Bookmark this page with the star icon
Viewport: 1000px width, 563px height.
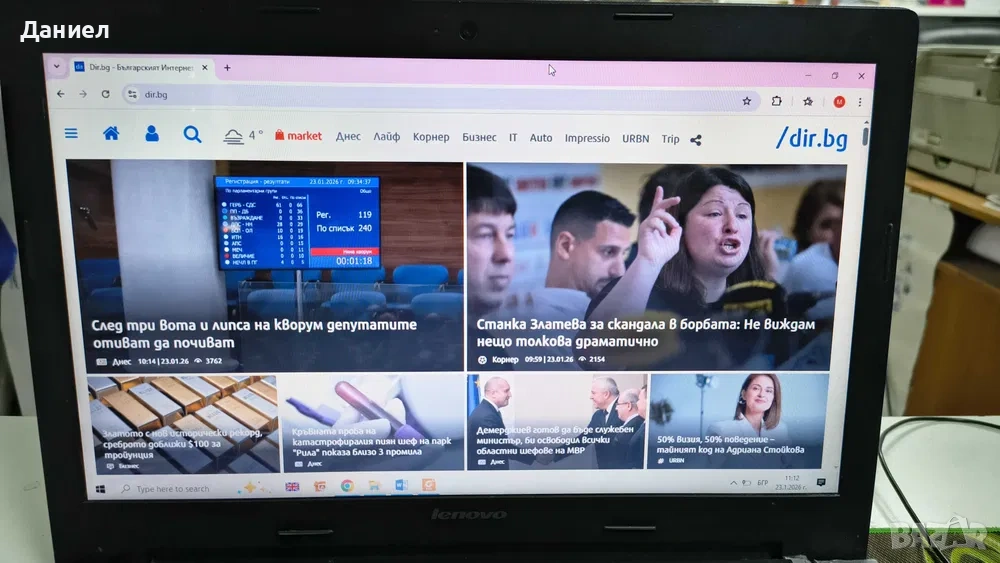(746, 100)
